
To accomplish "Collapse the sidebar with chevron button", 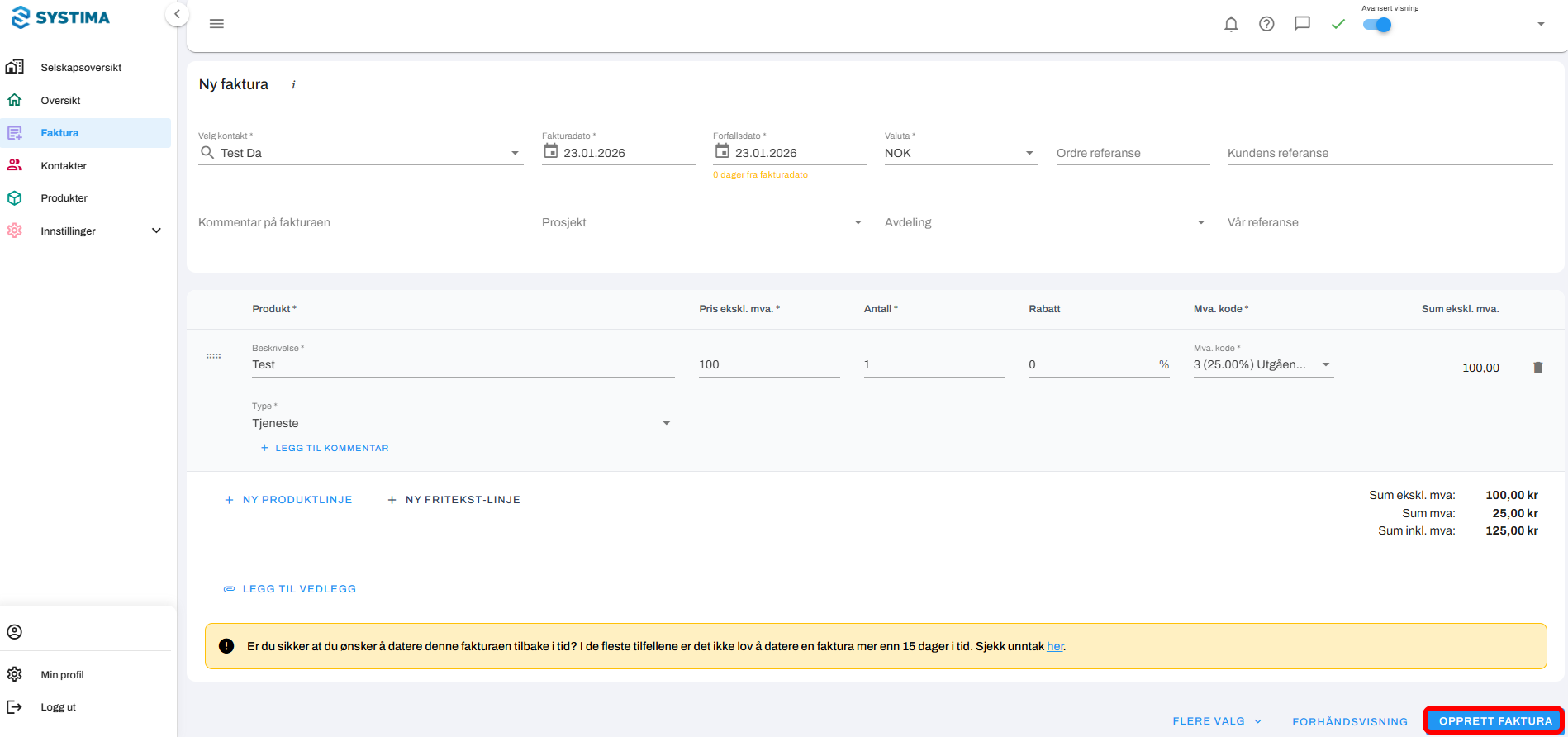I will pyautogui.click(x=177, y=14).
